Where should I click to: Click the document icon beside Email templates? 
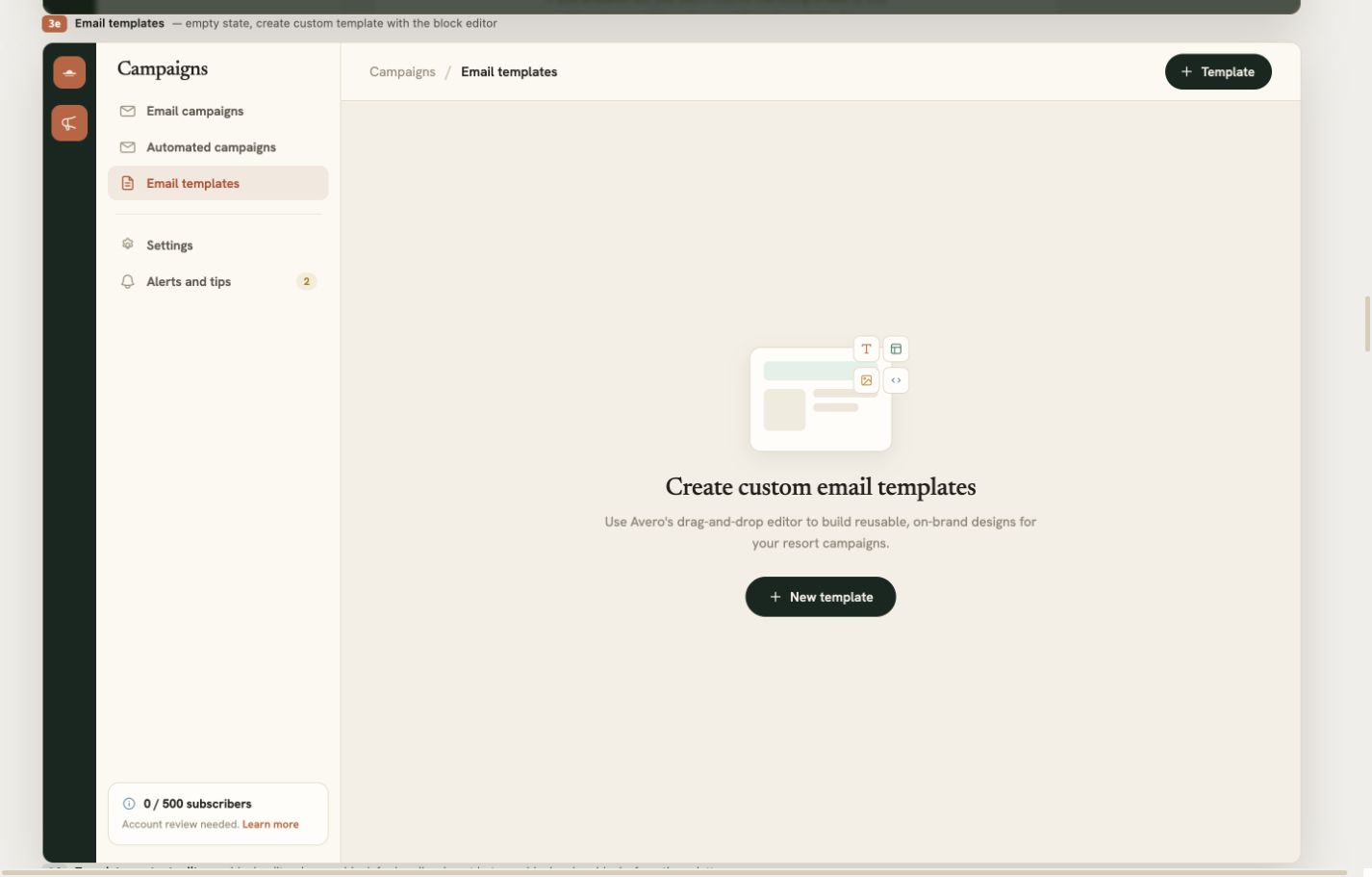click(x=127, y=184)
